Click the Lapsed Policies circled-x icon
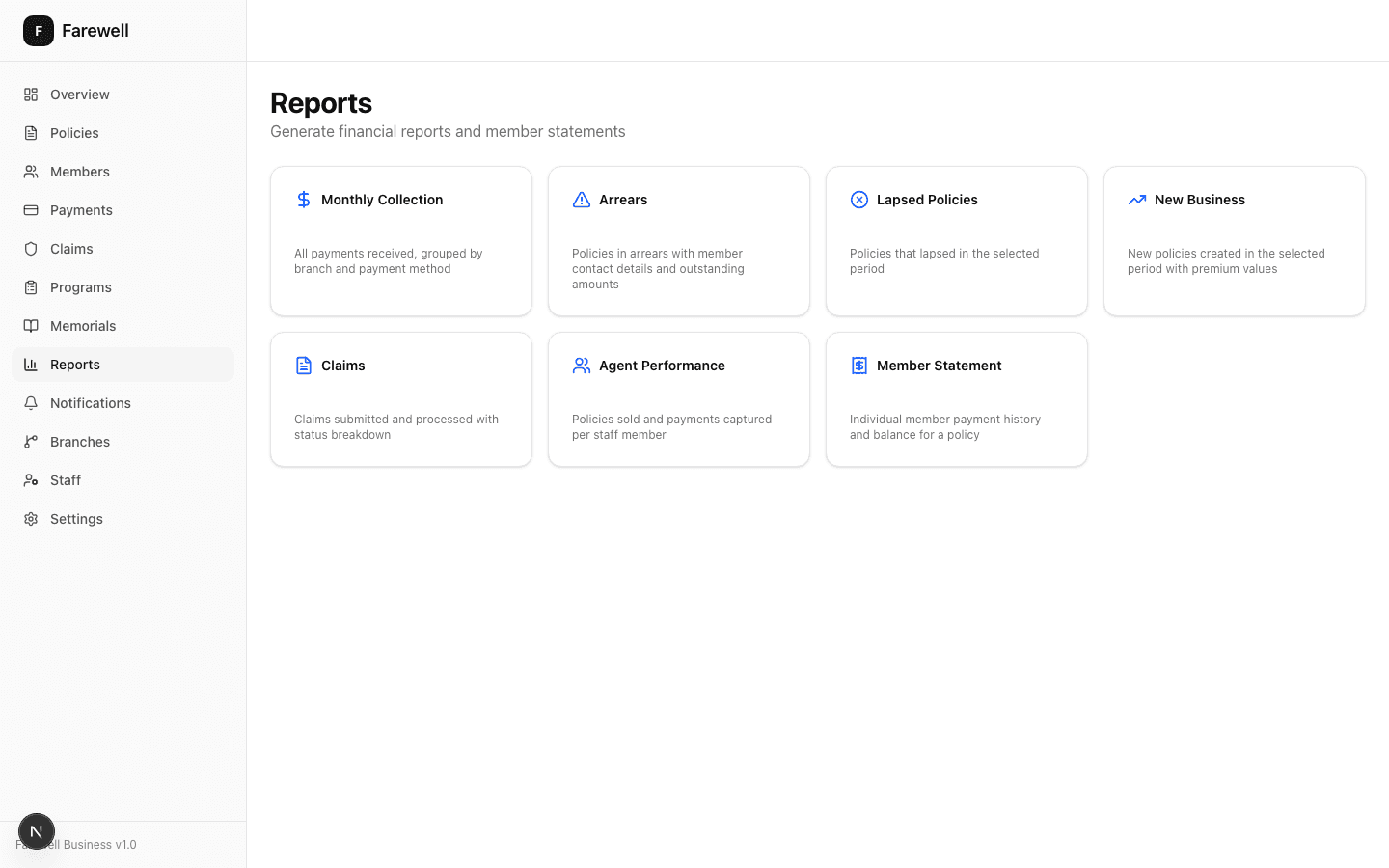 858,199
